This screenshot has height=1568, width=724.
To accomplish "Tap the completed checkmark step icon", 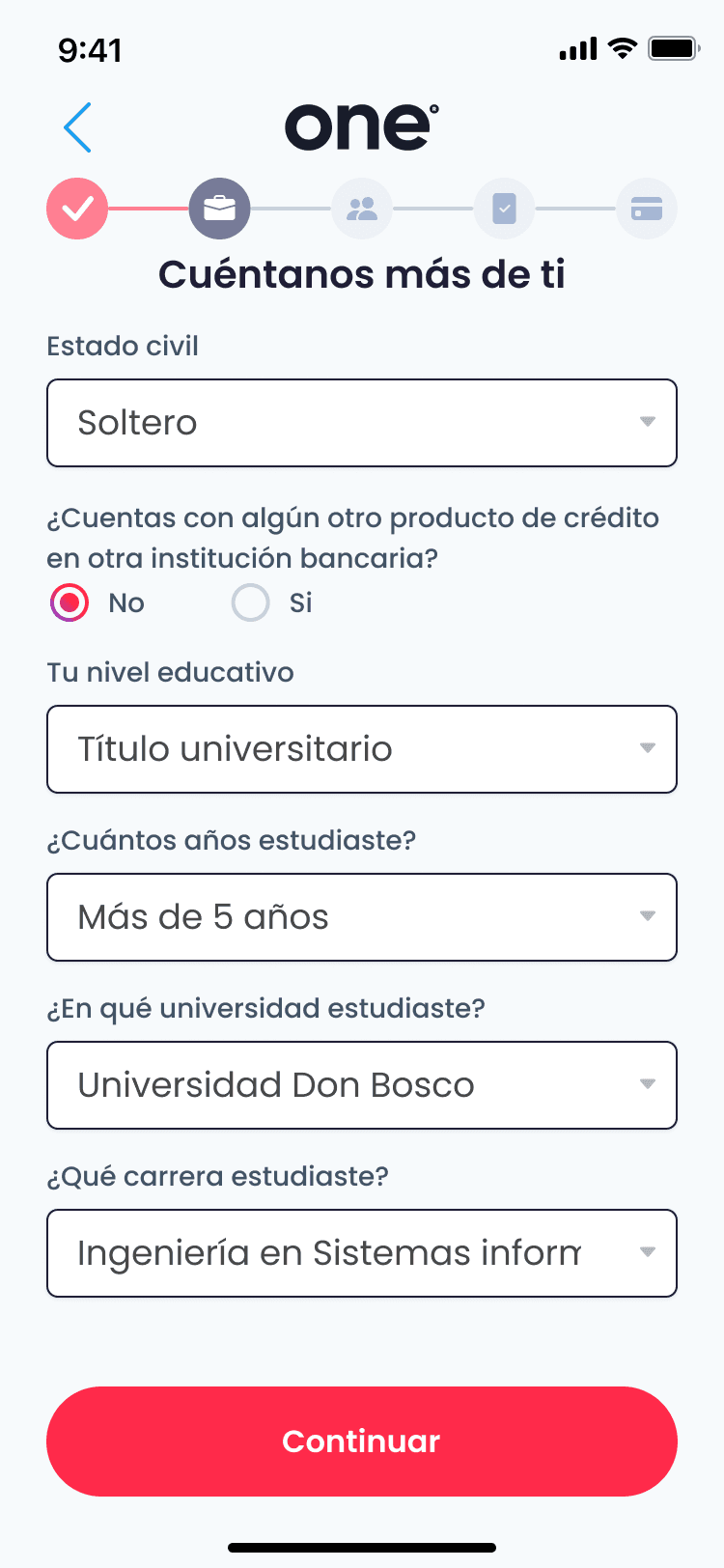I will [x=77, y=209].
